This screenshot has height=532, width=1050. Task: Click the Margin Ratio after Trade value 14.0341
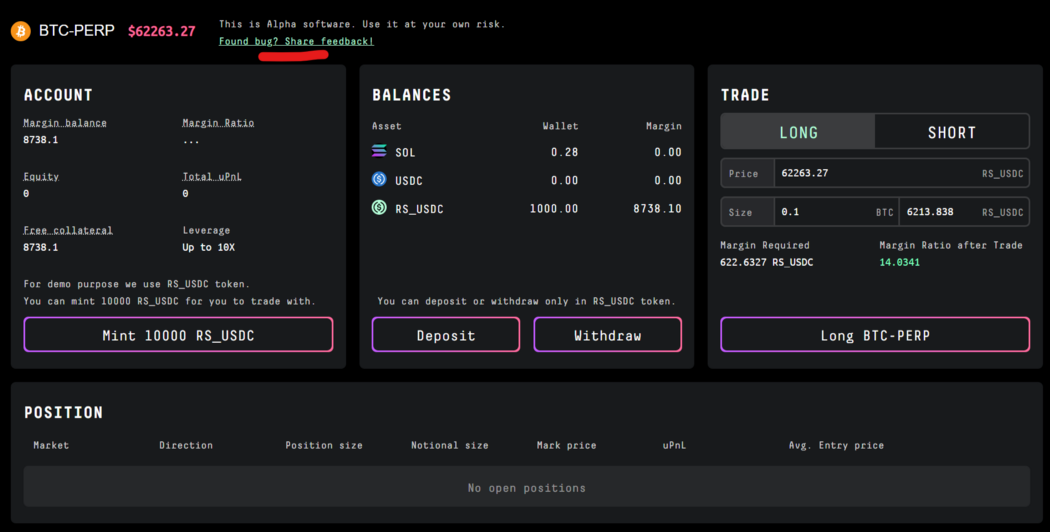click(x=899, y=262)
